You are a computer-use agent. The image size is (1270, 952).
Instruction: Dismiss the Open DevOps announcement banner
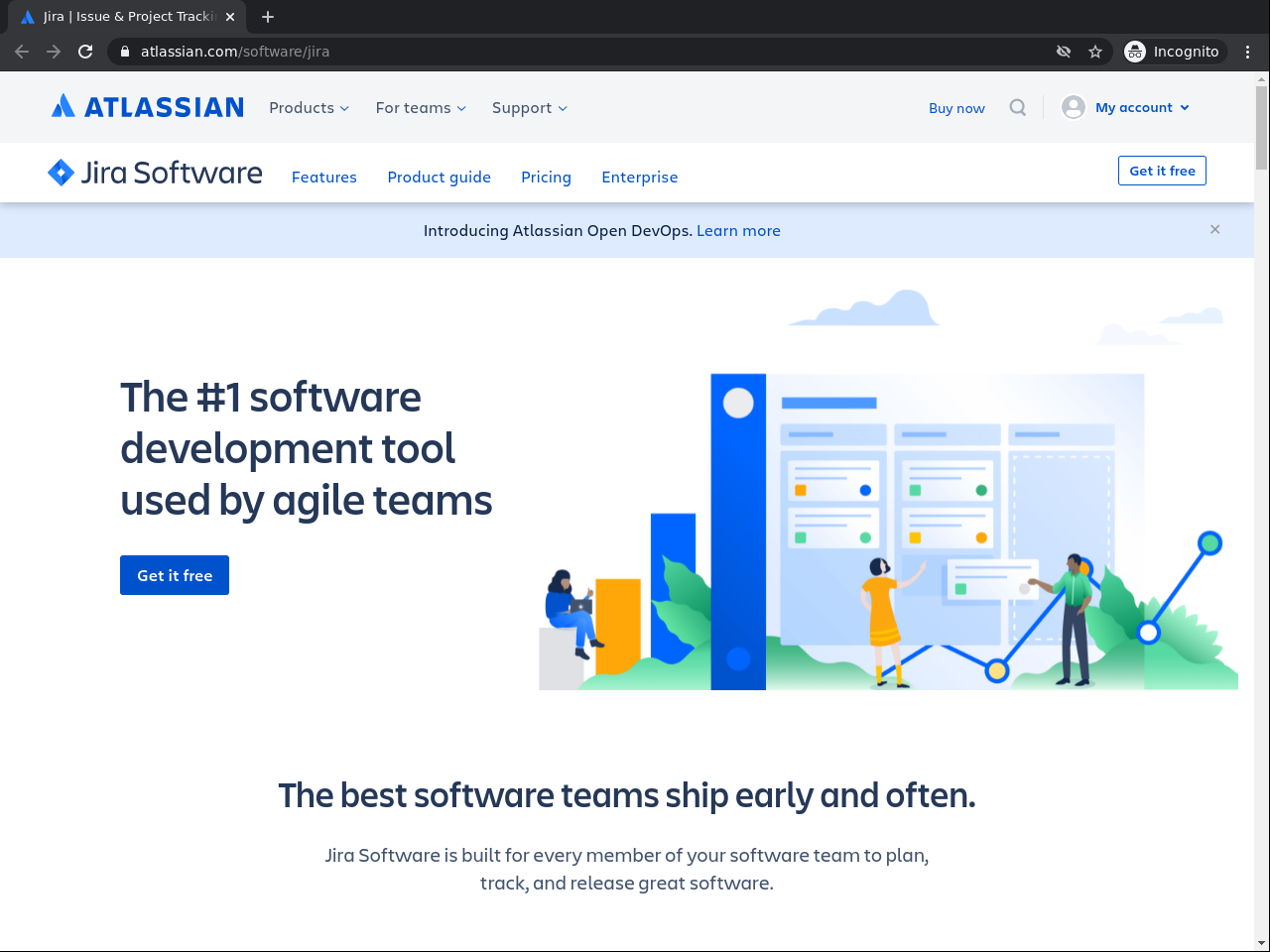coord(1214,229)
